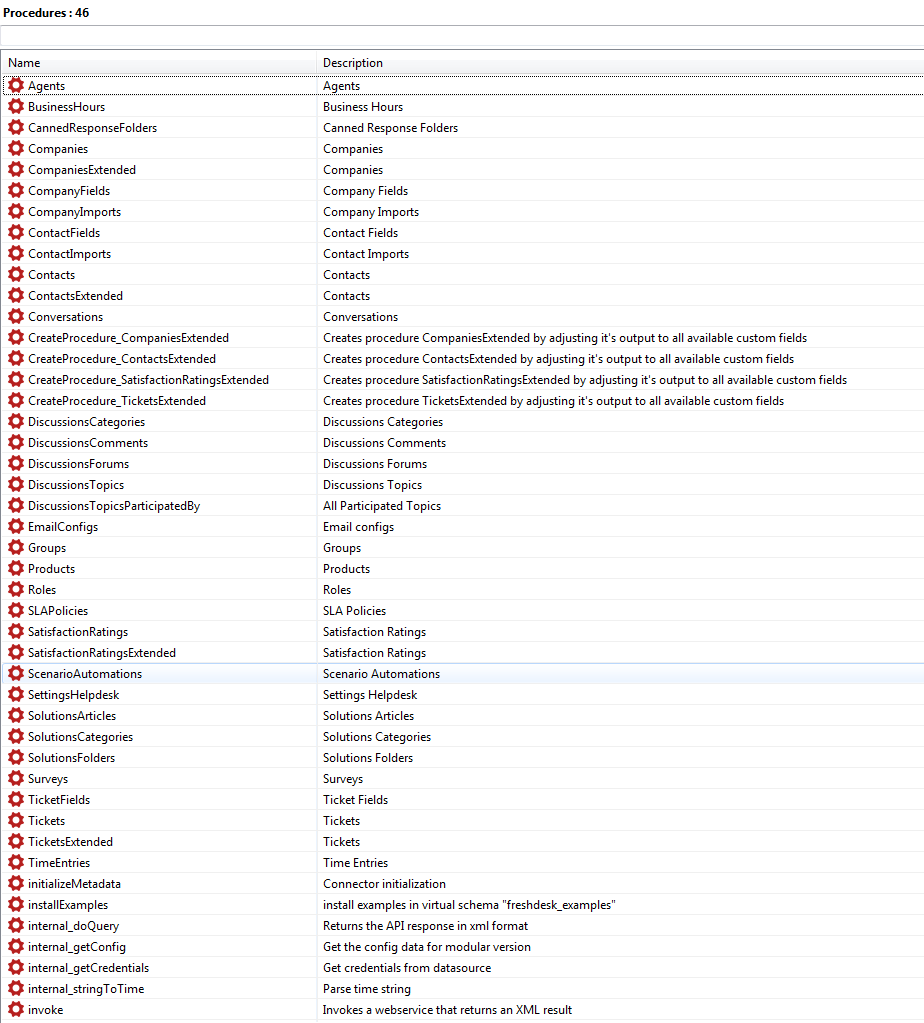This screenshot has width=924, height=1023.
Task: Select the ScenarioAutomations procedure
Action: click(x=85, y=674)
